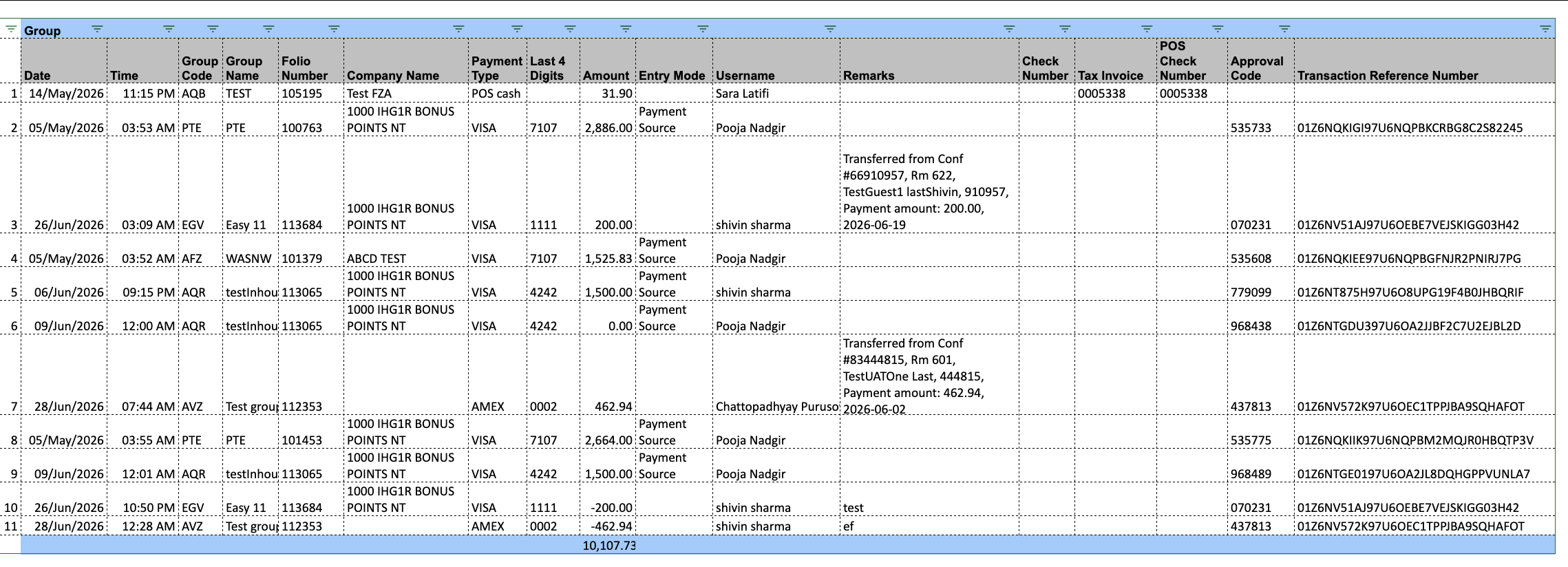Open the filter icon above Time column
Image resolution: width=1568 pixels, height=567 pixels.
point(169,29)
